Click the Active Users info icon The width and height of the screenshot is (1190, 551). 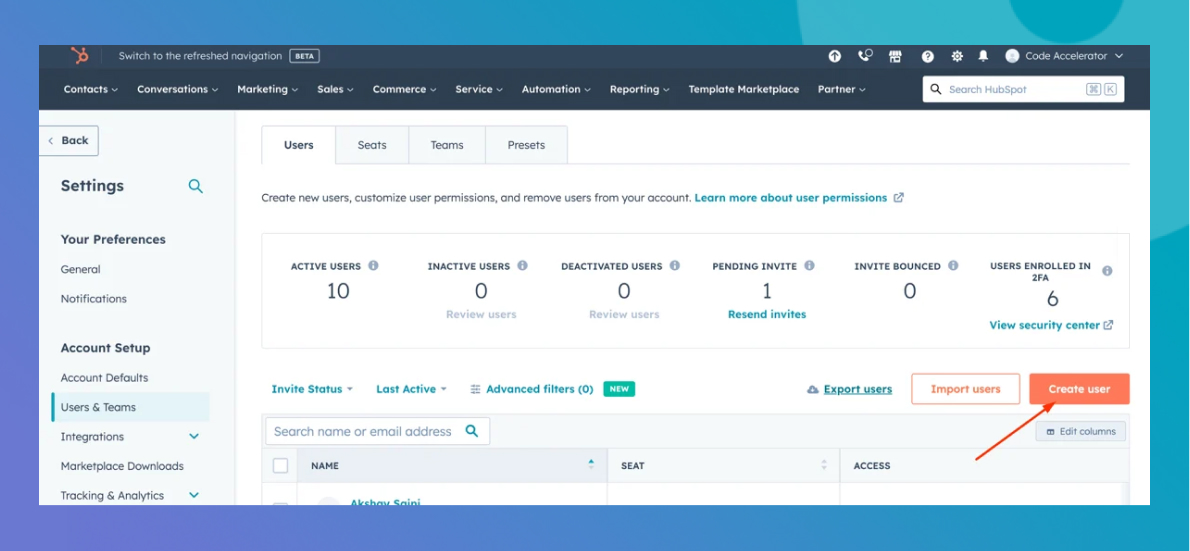pos(373,266)
